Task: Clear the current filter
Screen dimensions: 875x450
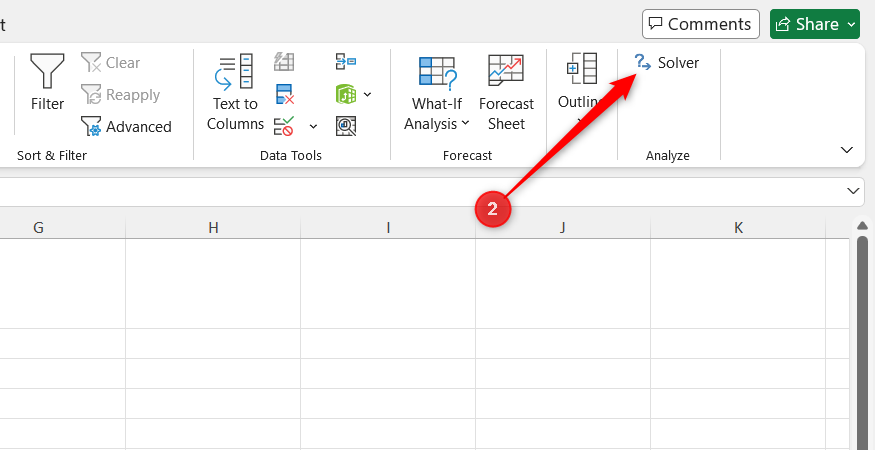Action: (x=110, y=63)
